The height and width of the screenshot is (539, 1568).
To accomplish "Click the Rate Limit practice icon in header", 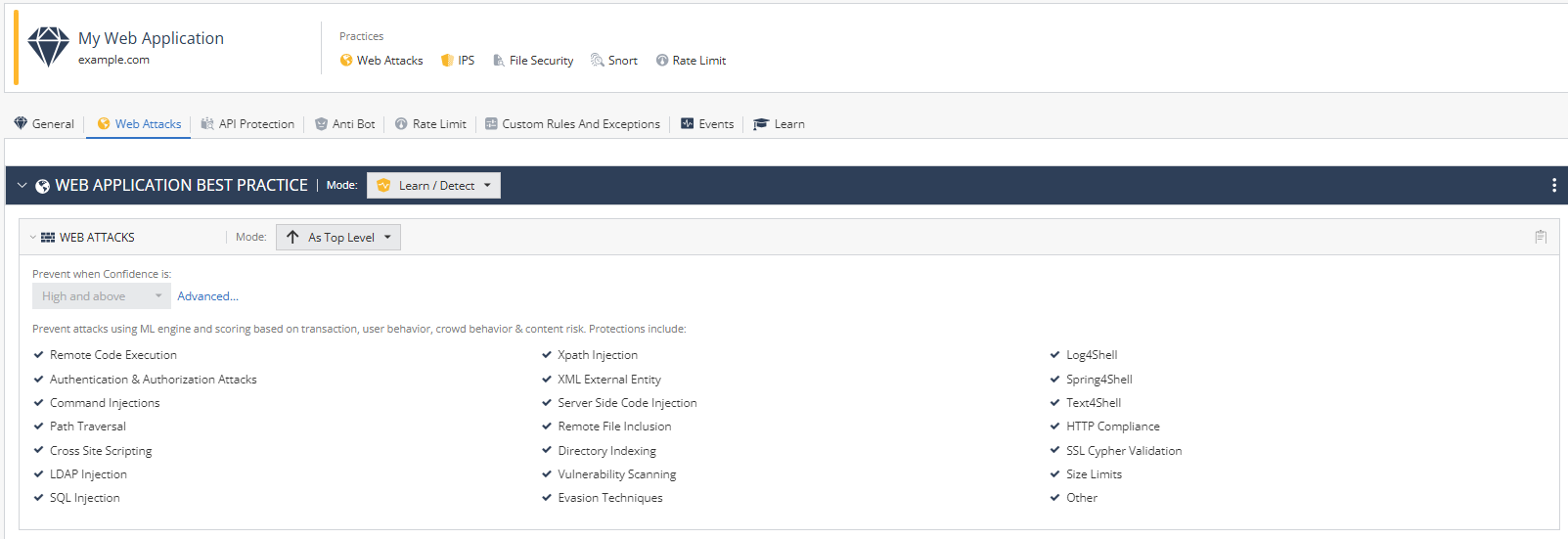I will pyautogui.click(x=662, y=61).
